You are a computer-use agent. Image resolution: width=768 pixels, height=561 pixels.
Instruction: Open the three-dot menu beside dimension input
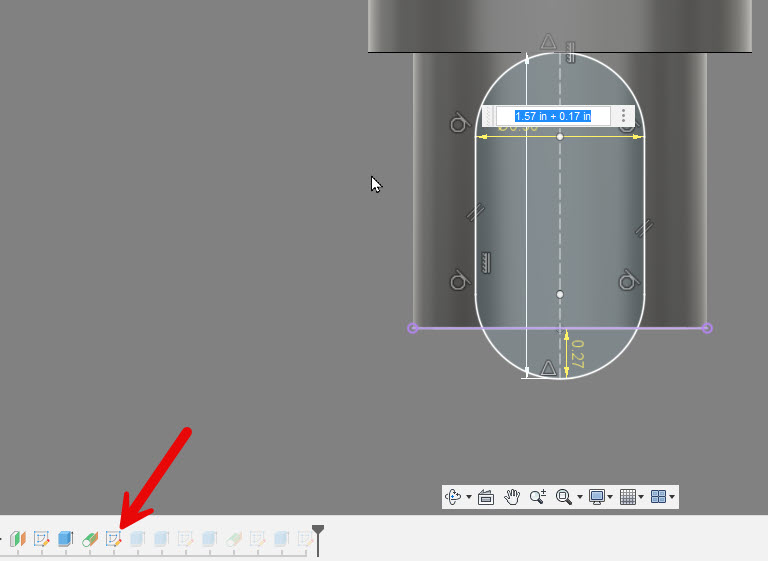pos(623,116)
